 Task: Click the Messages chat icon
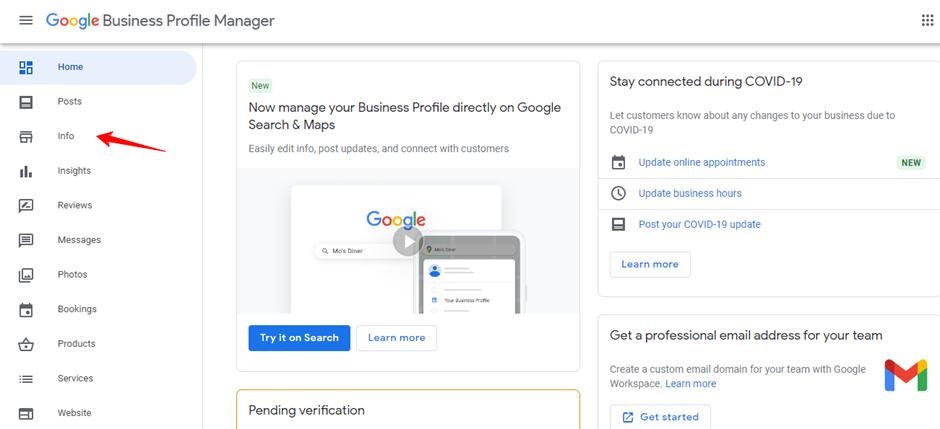[x=26, y=240]
